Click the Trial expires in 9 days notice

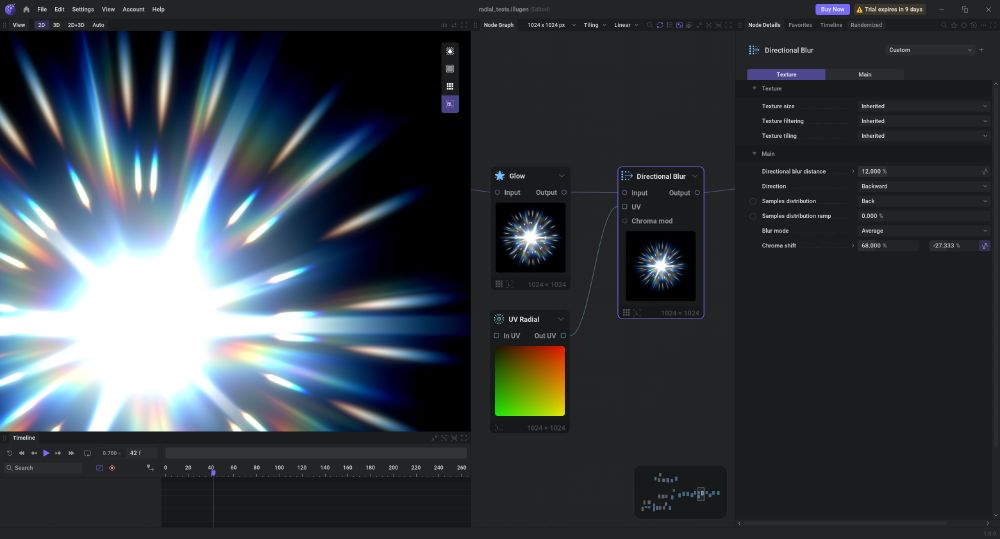coord(892,10)
